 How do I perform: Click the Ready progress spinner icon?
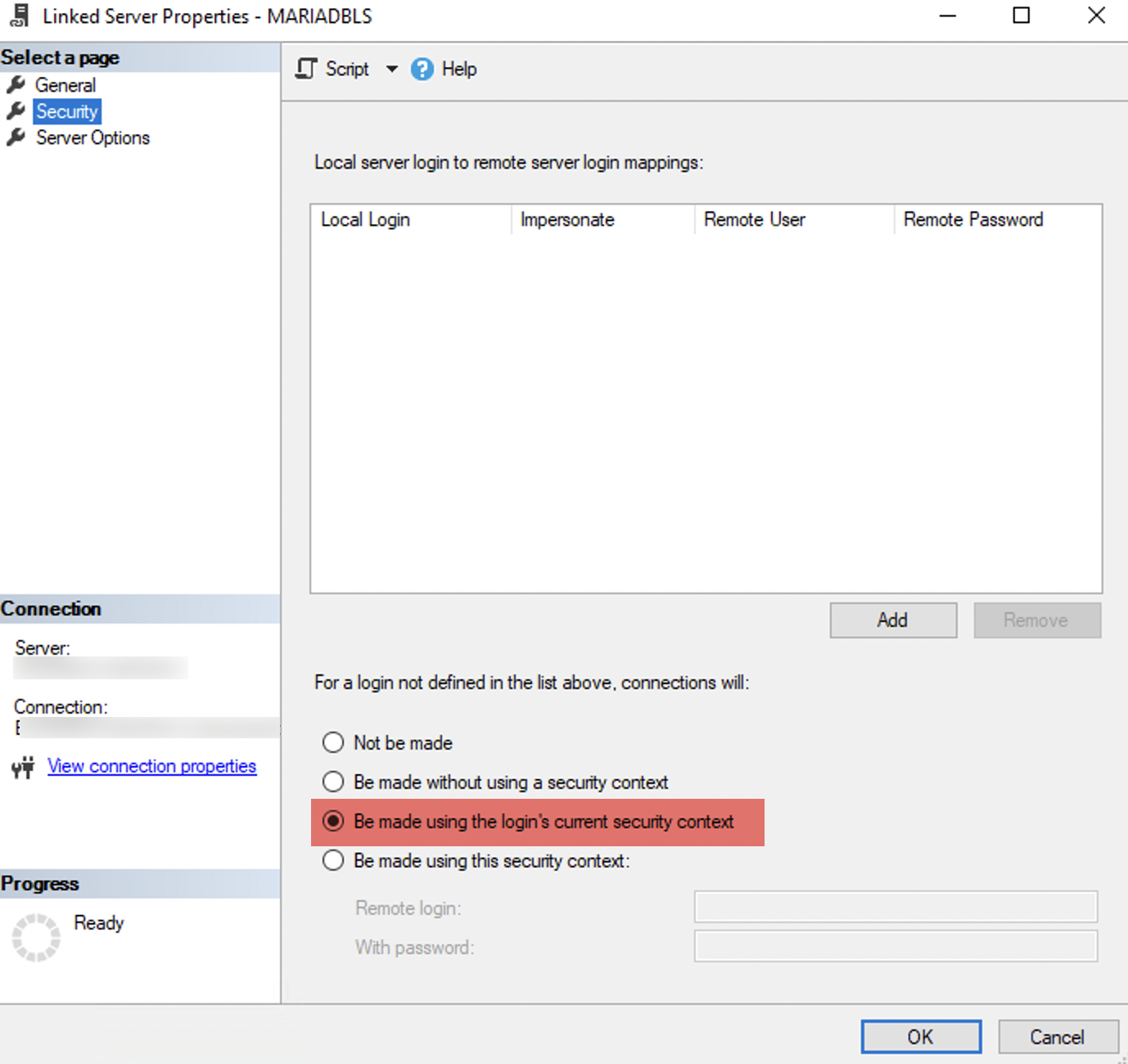coord(36,937)
